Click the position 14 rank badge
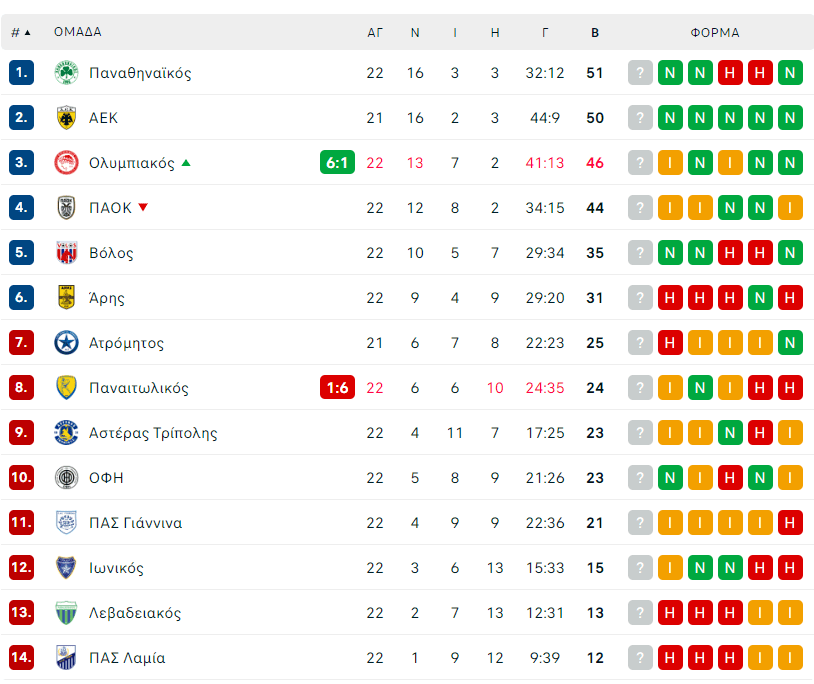This screenshot has width=814, height=684. [x=22, y=658]
